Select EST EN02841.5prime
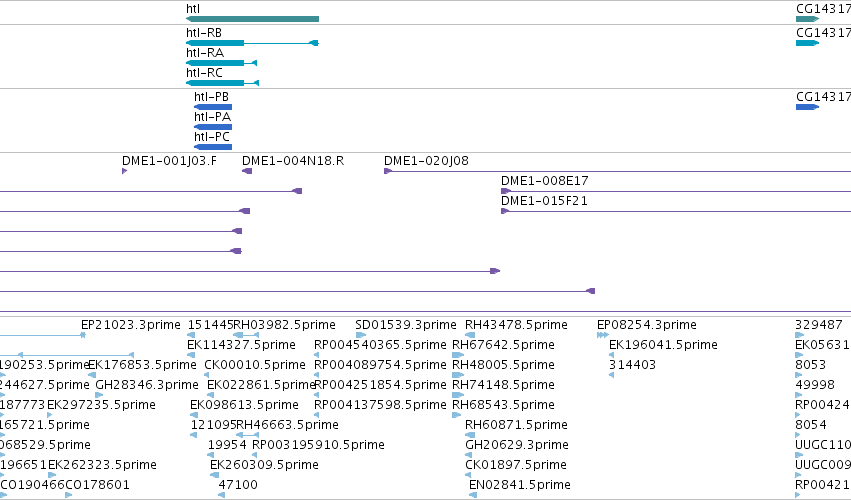The image size is (851, 500). [520, 485]
